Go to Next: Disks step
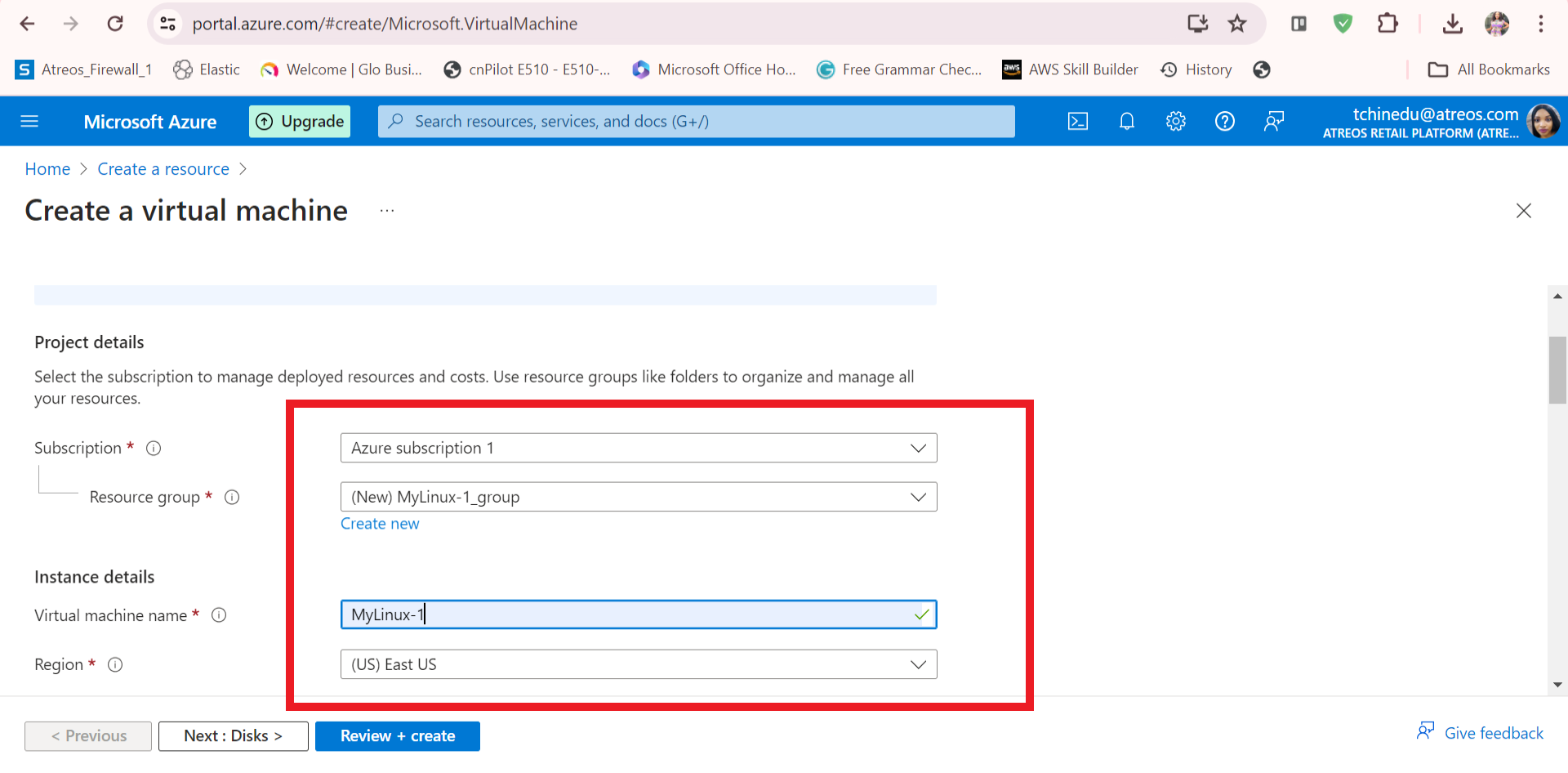Viewport: 1568px width, 773px height. [x=234, y=736]
